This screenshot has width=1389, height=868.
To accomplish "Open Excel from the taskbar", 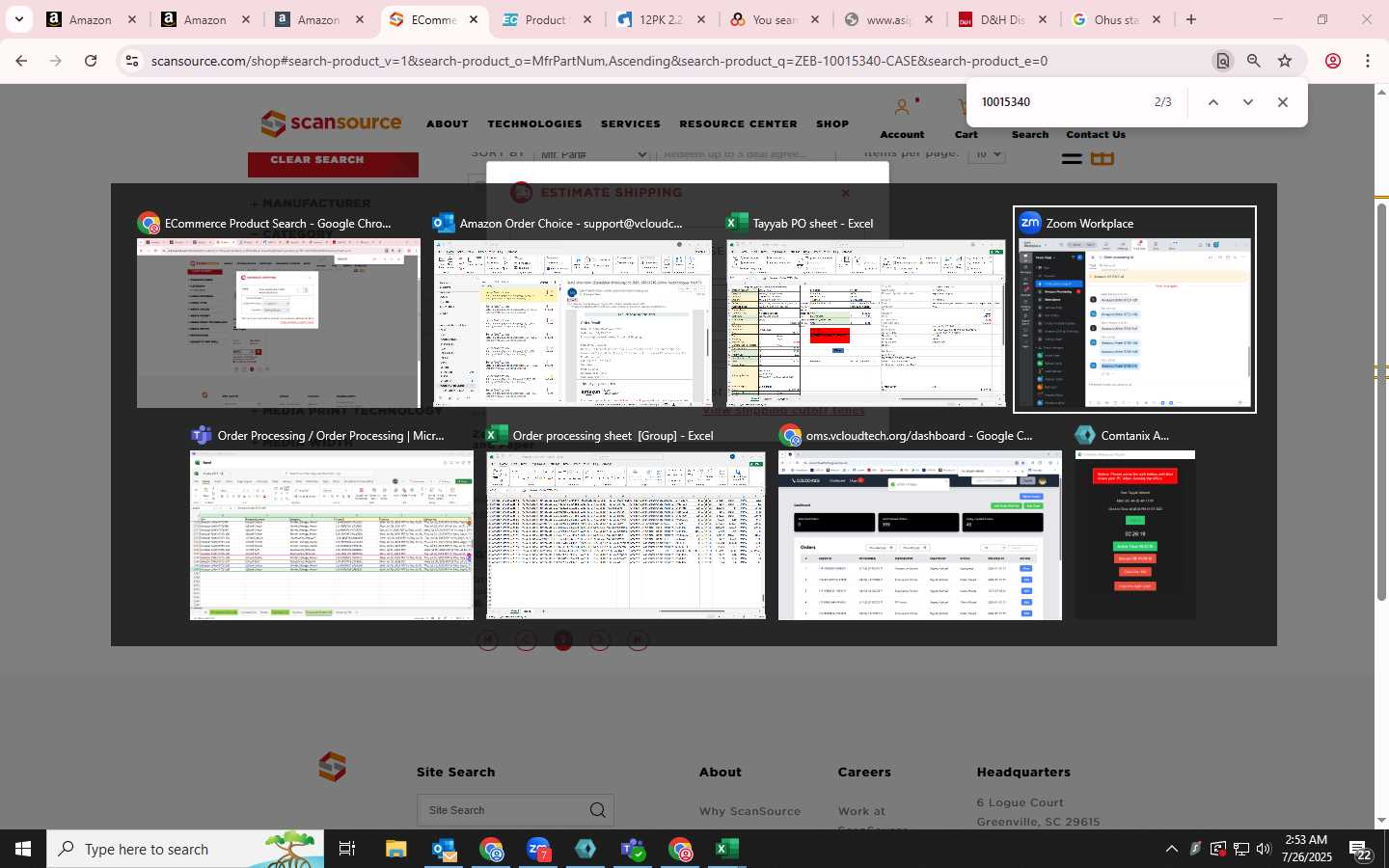I will pos(727,849).
